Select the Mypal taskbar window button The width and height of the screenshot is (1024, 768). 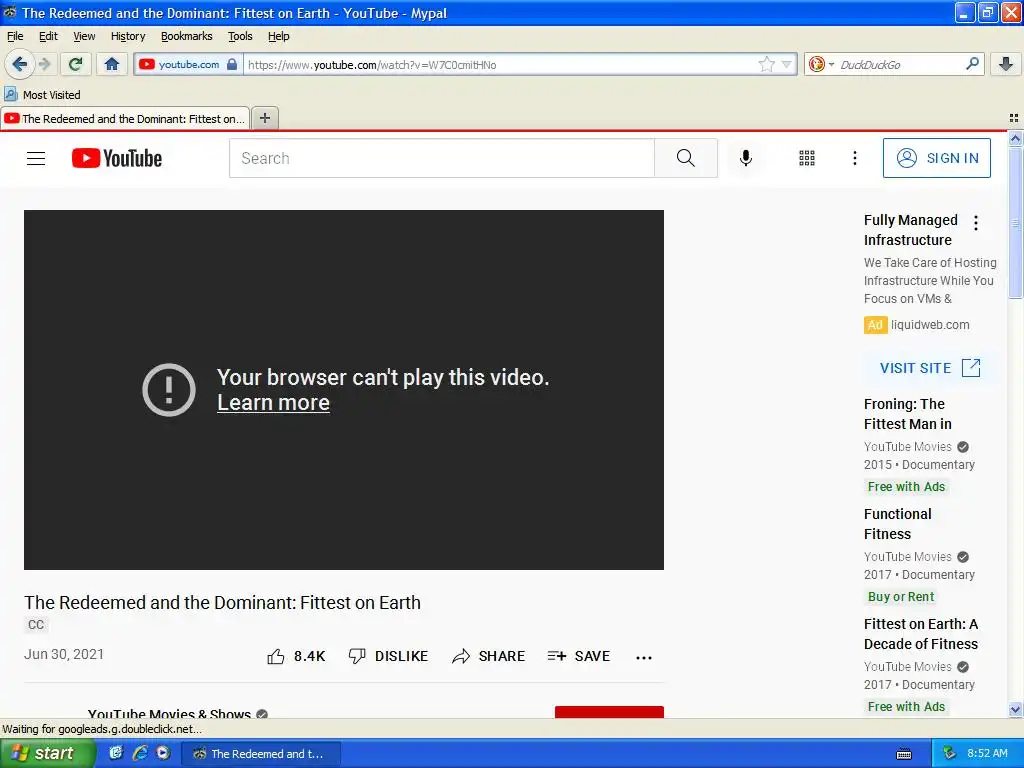pyautogui.click(x=260, y=754)
